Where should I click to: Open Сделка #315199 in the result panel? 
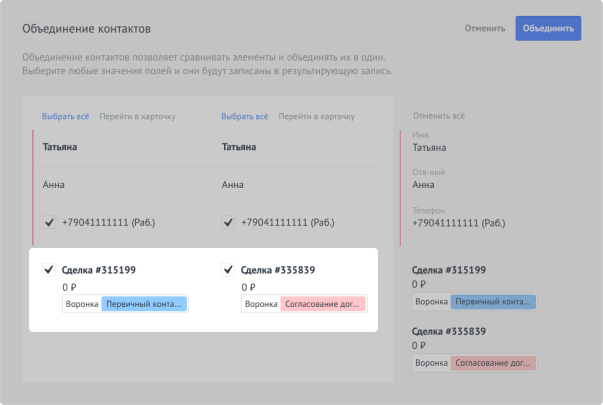click(x=449, y=270)
